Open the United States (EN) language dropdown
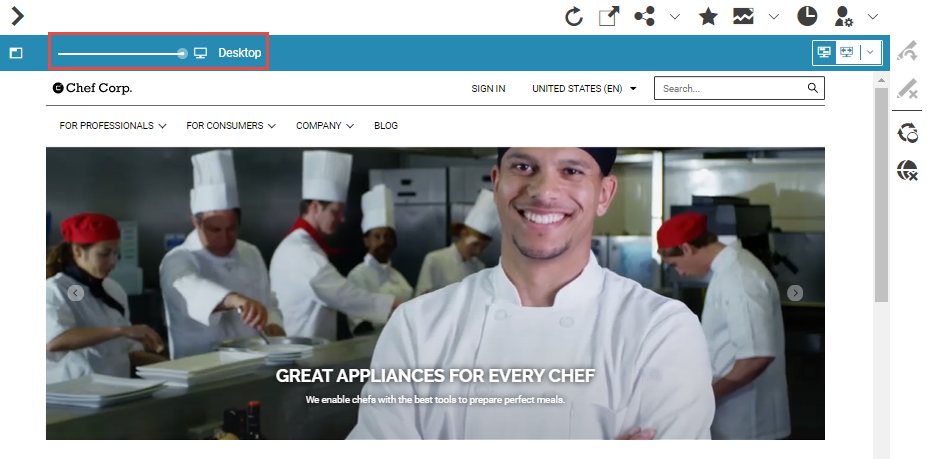The image size is (927, 459). click(x=584, y=89)
